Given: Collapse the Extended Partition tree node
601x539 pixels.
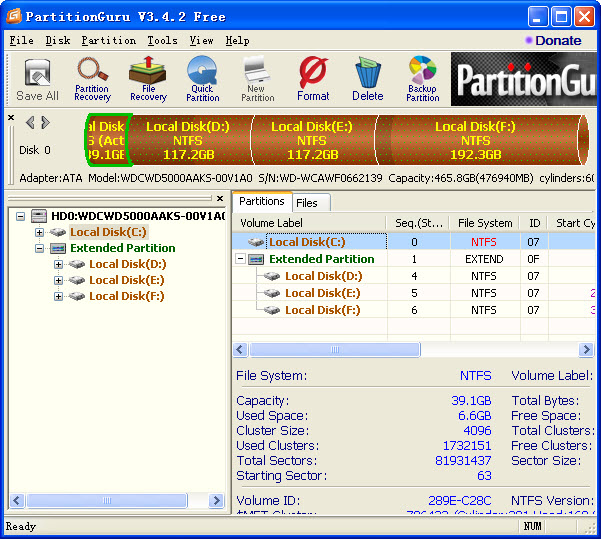Looking at the screenshot, I should click(x=40, y=248).
